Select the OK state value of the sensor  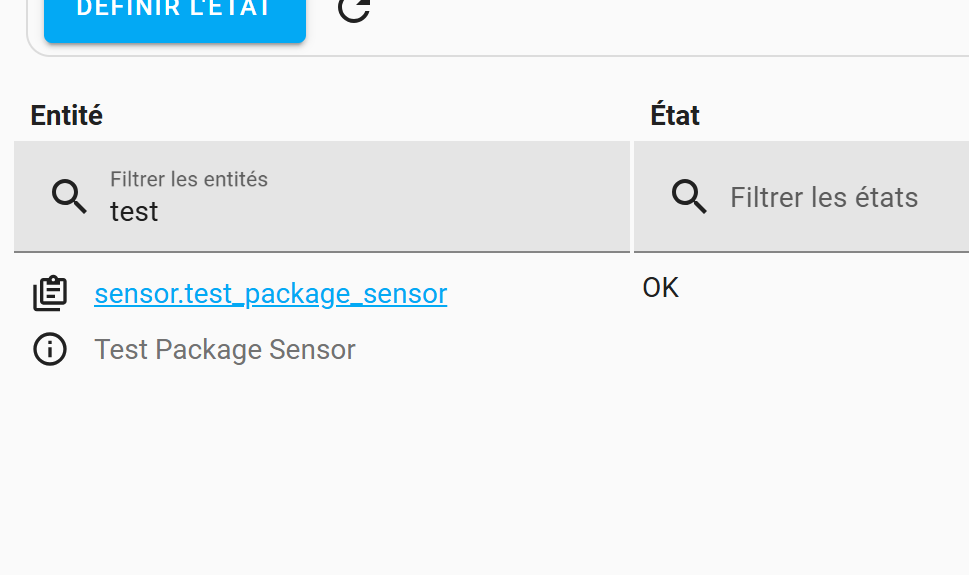click(661, 288)
